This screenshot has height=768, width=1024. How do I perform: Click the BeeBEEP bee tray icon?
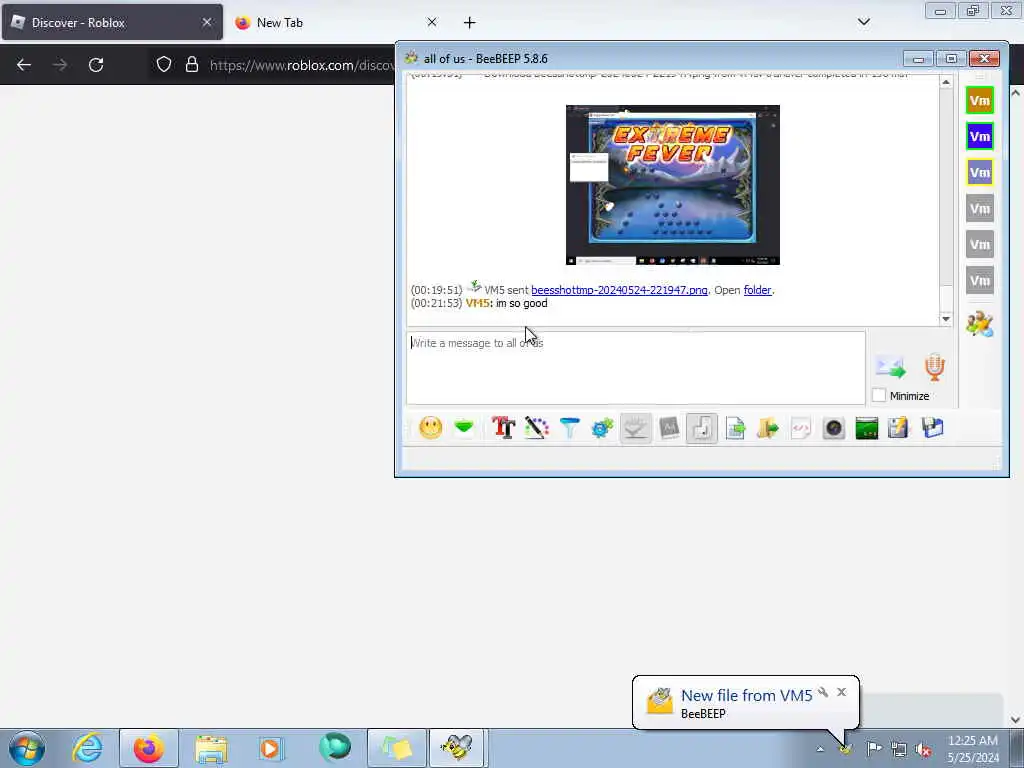click(846, 749)
